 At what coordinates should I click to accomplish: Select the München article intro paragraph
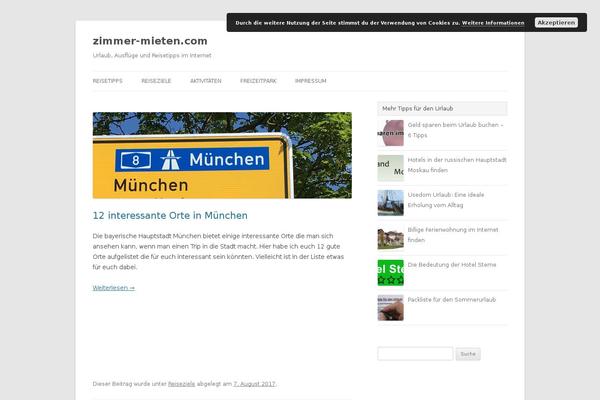coord(218,251)
